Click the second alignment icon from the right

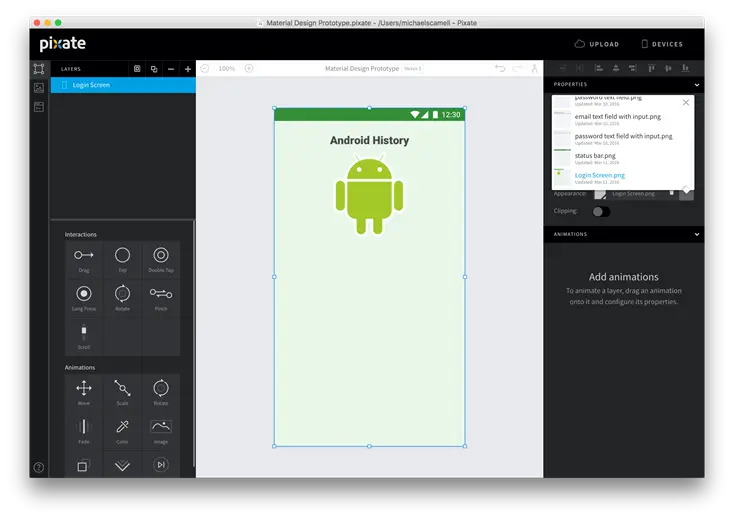click(x=668, y=68)
